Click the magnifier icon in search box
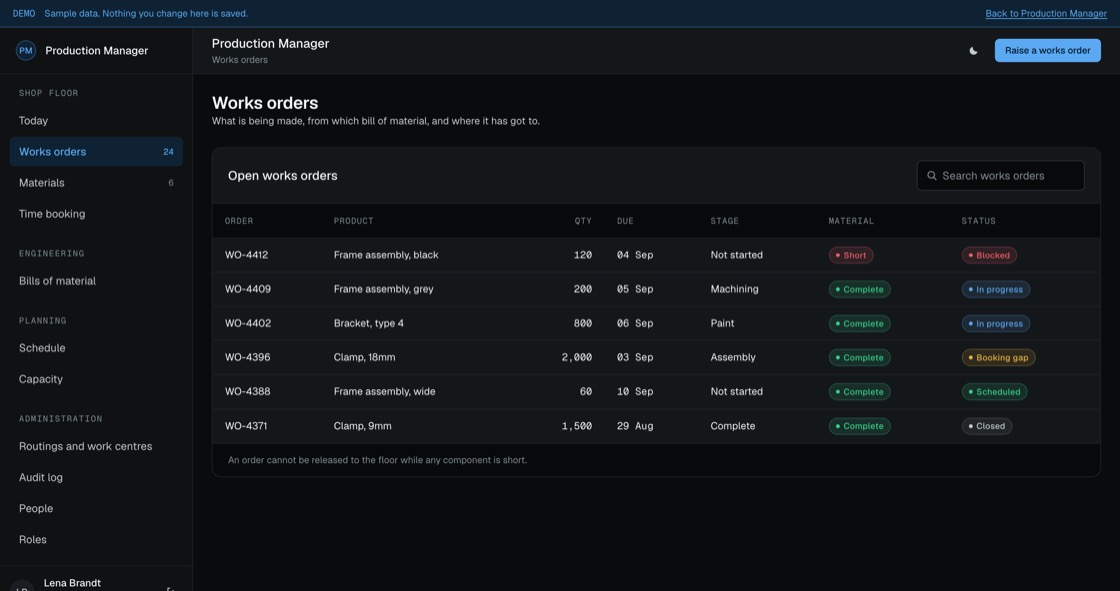 [x=931, y=176]
